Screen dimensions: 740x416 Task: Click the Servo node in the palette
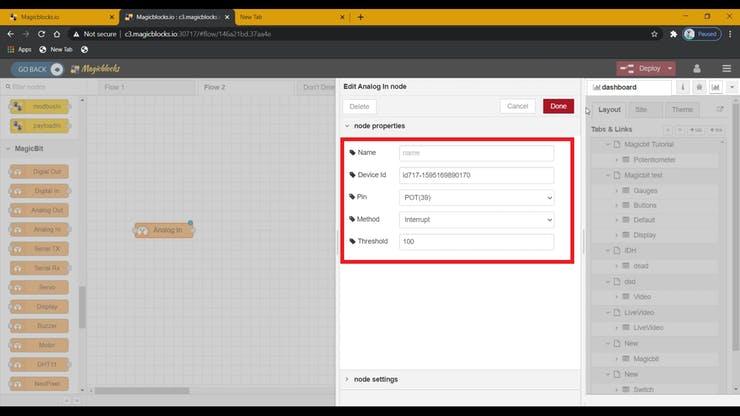click(x=40, y=286)
